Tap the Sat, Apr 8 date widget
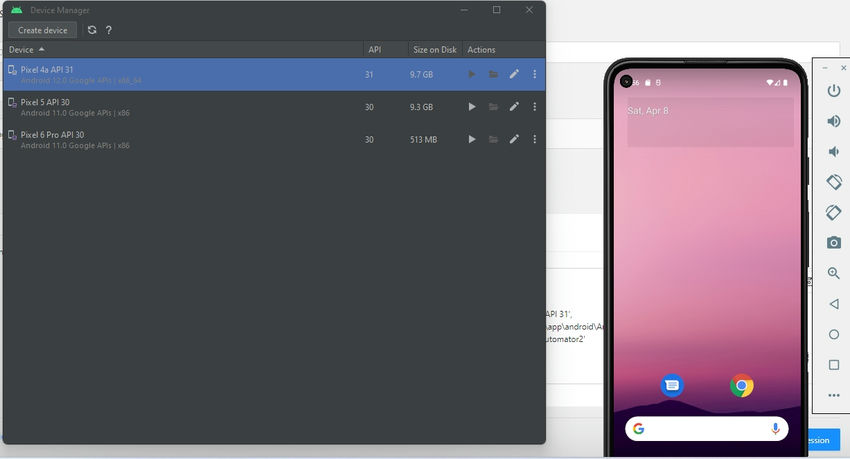The width and height of the screenshot is (850, 459). [x=648, y=111]
